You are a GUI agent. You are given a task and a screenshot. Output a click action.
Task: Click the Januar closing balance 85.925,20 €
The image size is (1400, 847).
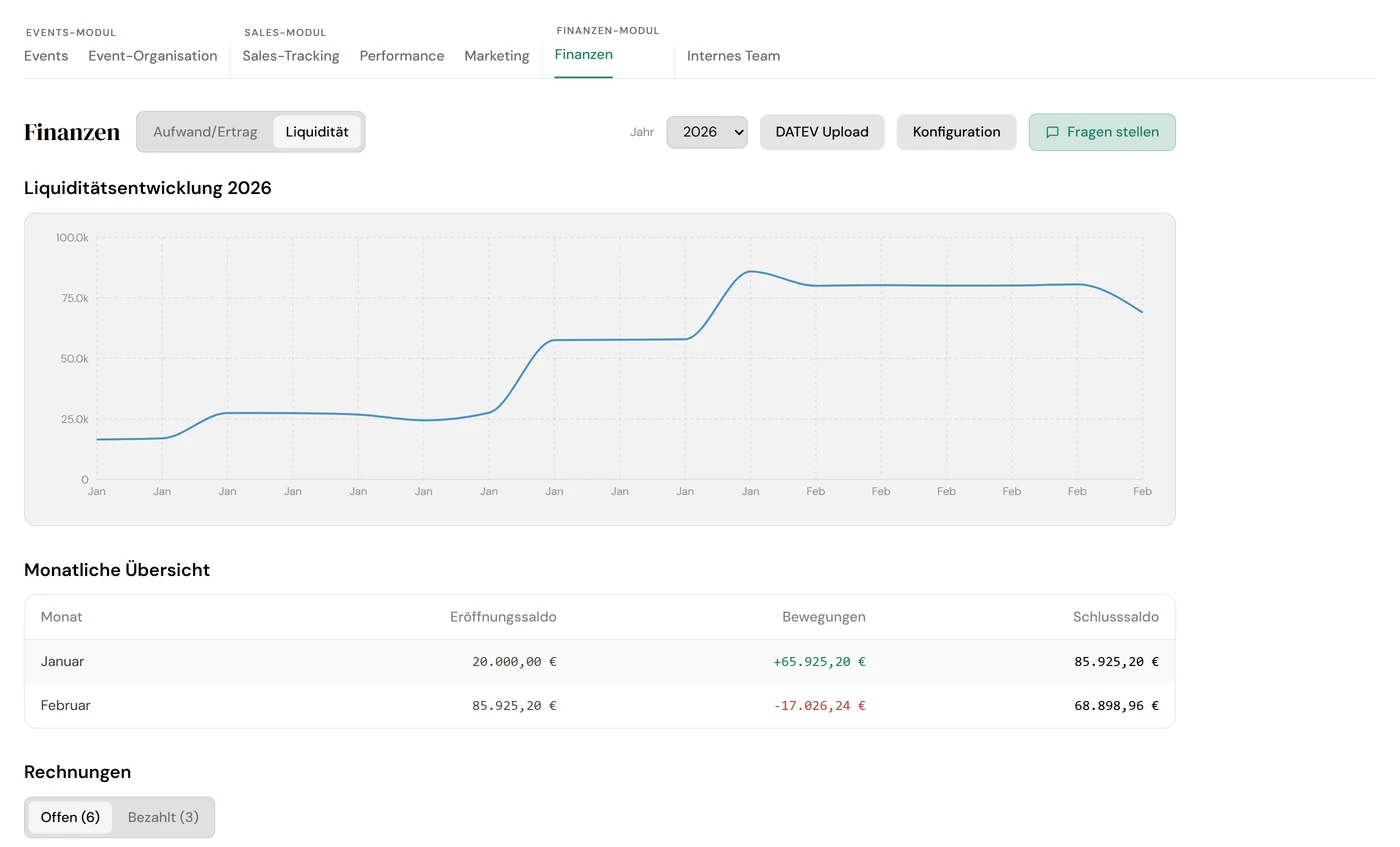tap(1116, 661)
